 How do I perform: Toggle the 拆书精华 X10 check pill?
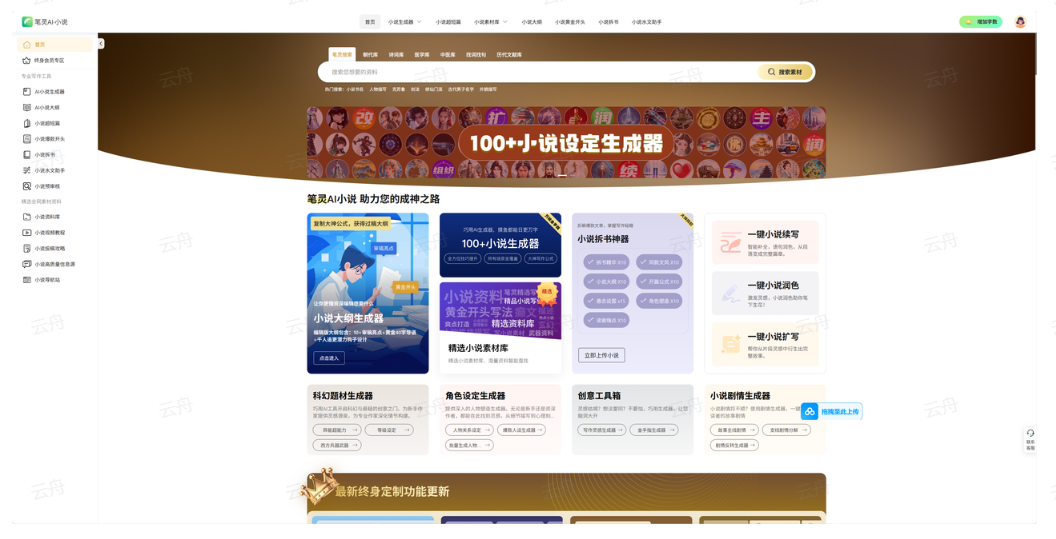[x=606, y=262]
